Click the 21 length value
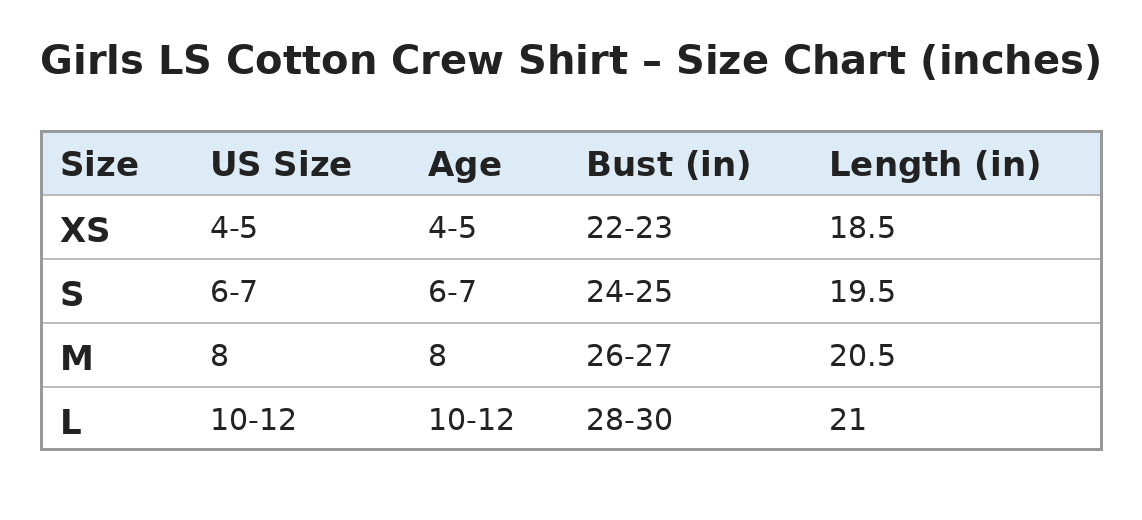Screen dimensions: 1142x520 847,421
